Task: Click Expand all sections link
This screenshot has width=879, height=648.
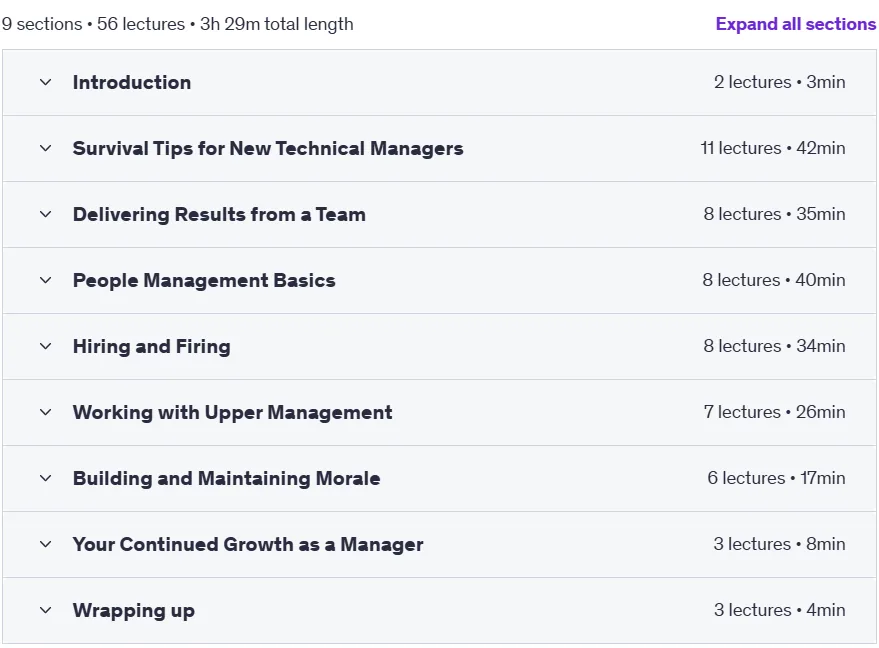Action: point(795,24)
